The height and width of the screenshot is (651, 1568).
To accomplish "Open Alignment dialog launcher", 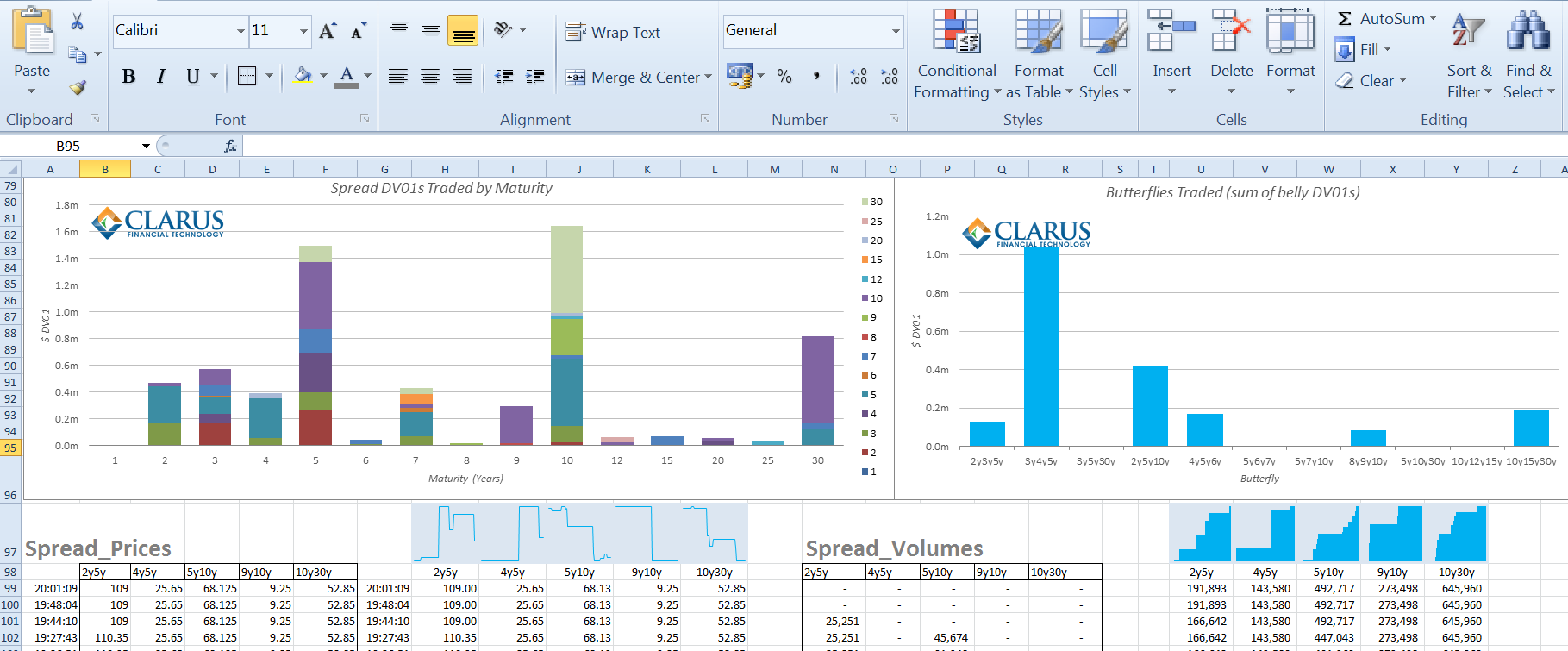I will (705, 119).
